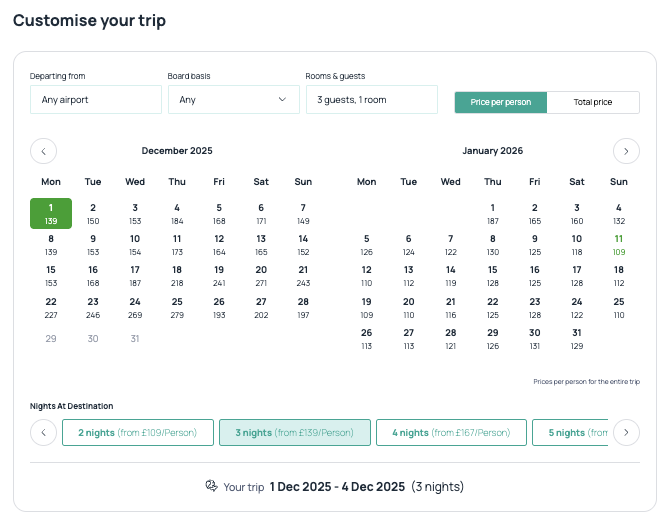Click the Nights At Destination label

click(72, 406)
